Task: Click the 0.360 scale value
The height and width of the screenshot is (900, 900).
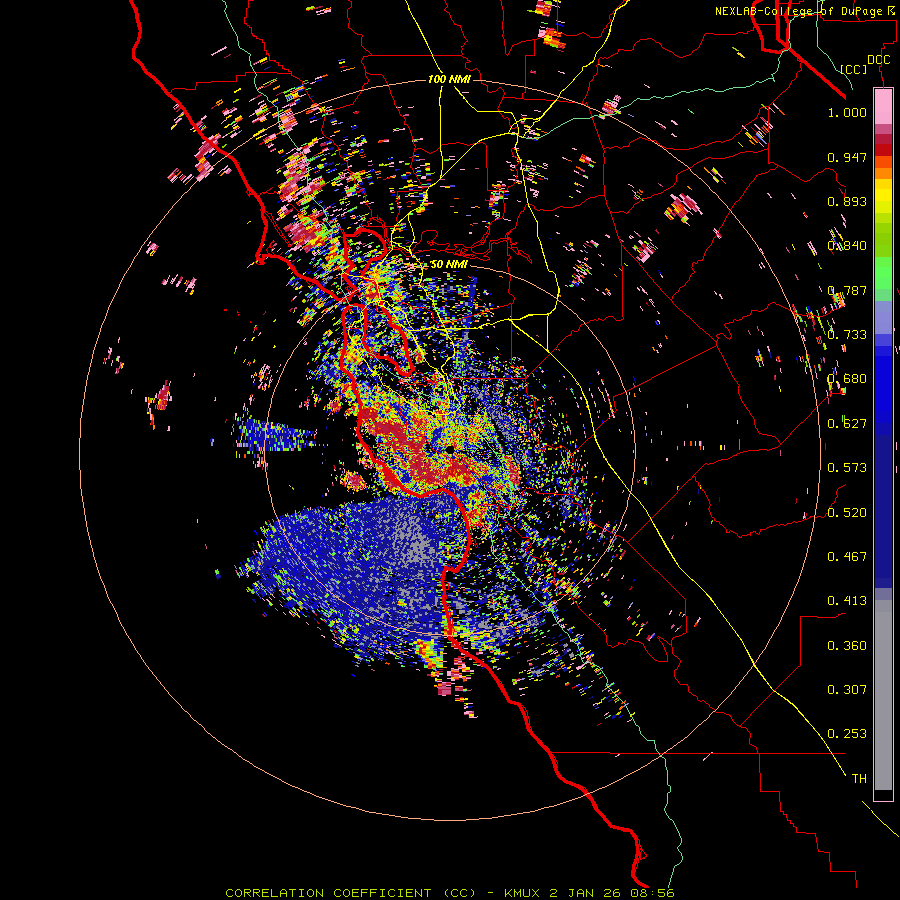Action: point(847,646)
